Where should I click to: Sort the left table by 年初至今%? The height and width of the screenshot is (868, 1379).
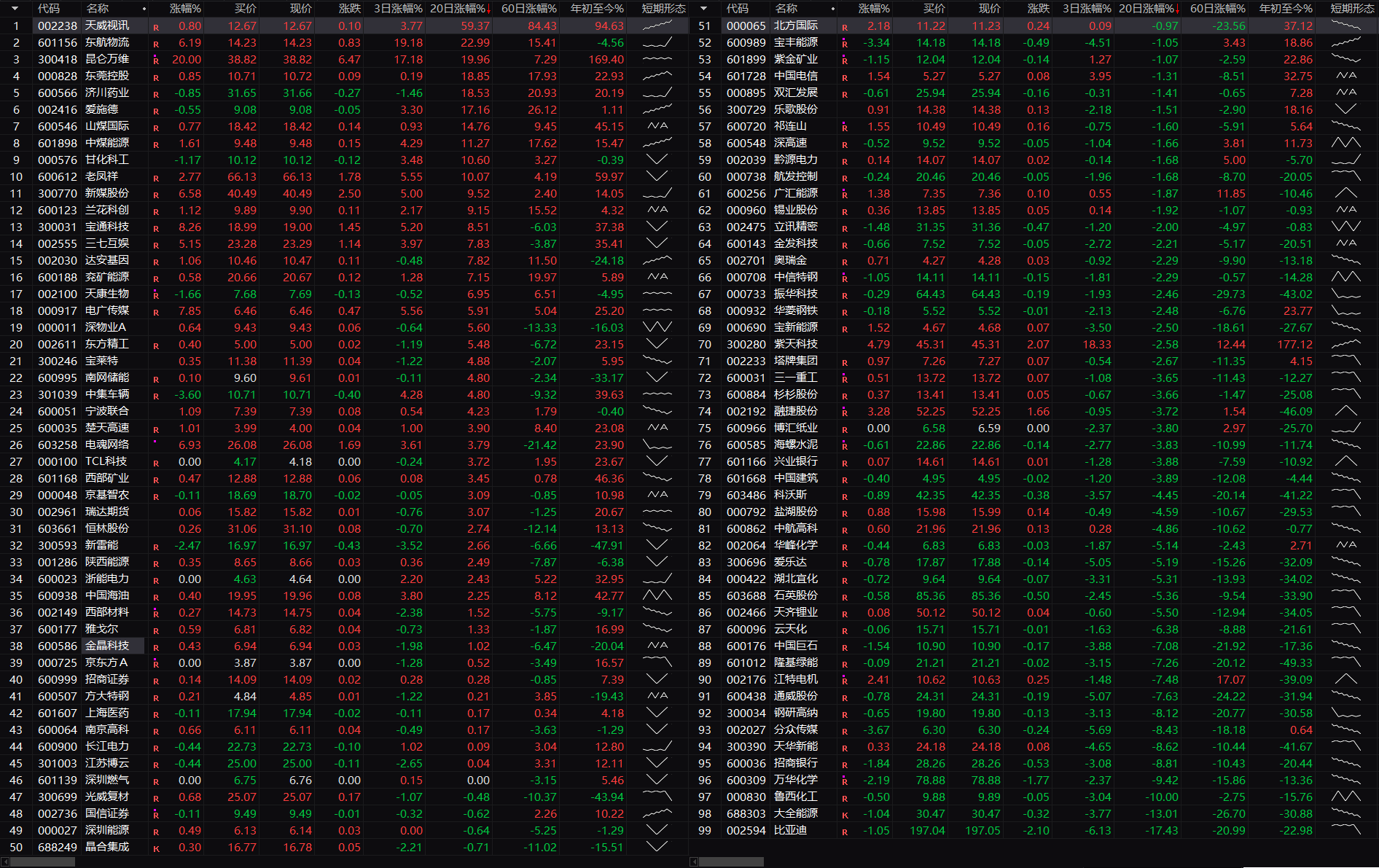597,9
